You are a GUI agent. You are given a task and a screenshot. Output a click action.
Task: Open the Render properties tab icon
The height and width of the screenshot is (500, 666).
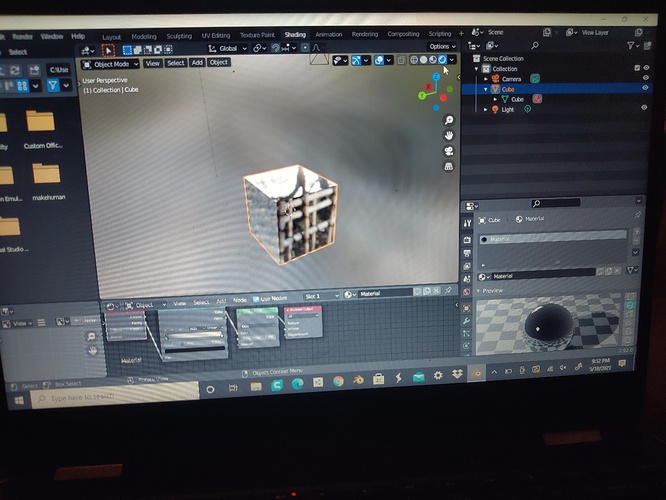click(x=467, y=240)
